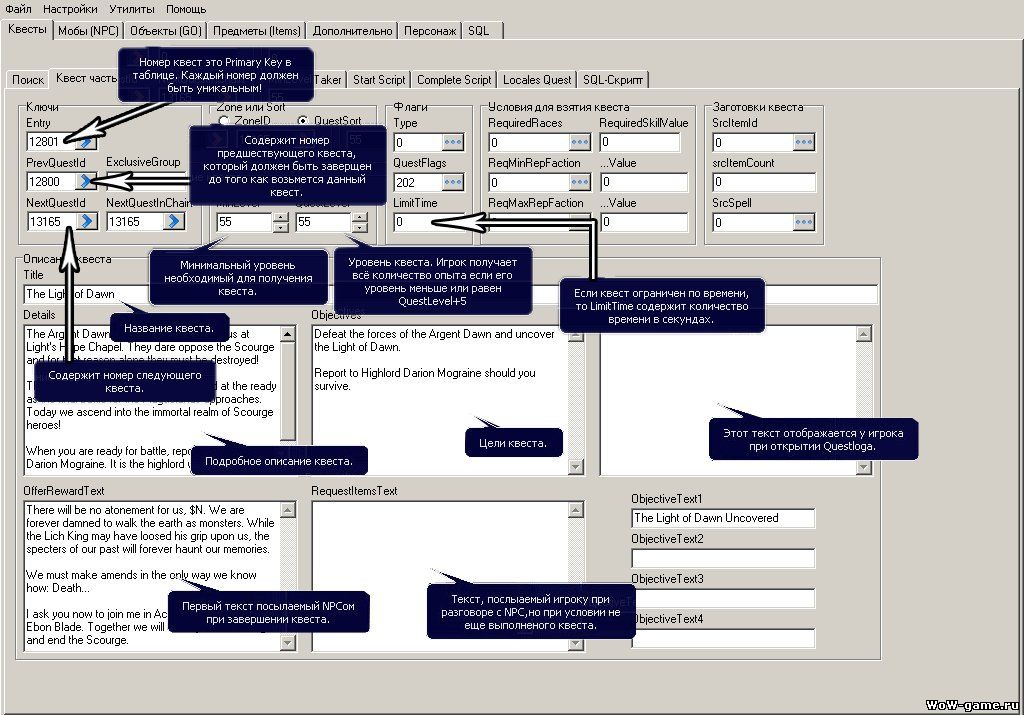Open the QuestFlags ellipsis picker
1024x715 pixels.
click(453, 182)
